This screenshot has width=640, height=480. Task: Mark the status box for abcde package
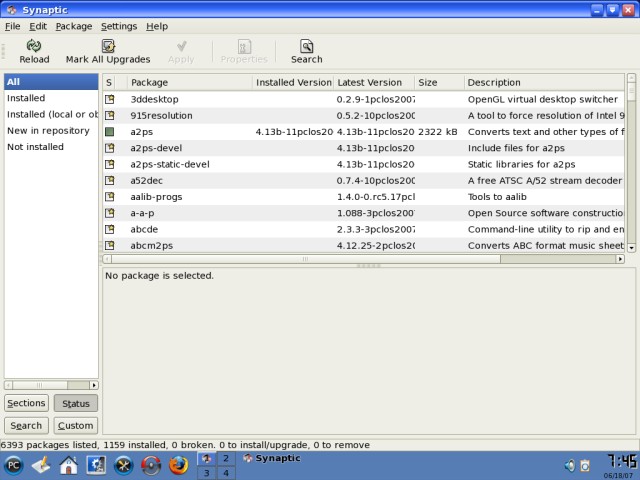coord(110,229)
